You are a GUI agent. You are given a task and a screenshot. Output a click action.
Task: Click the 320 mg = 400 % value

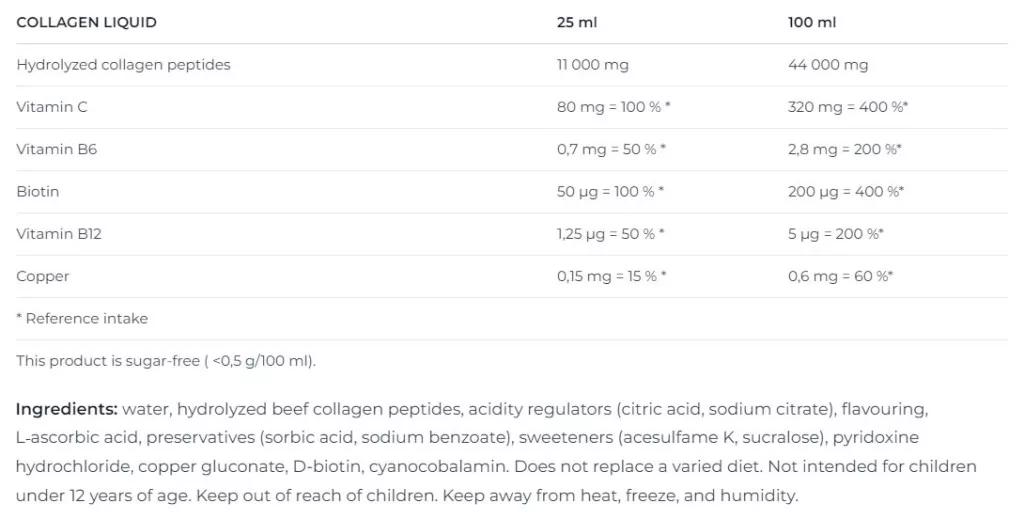(x=848, y=107)
